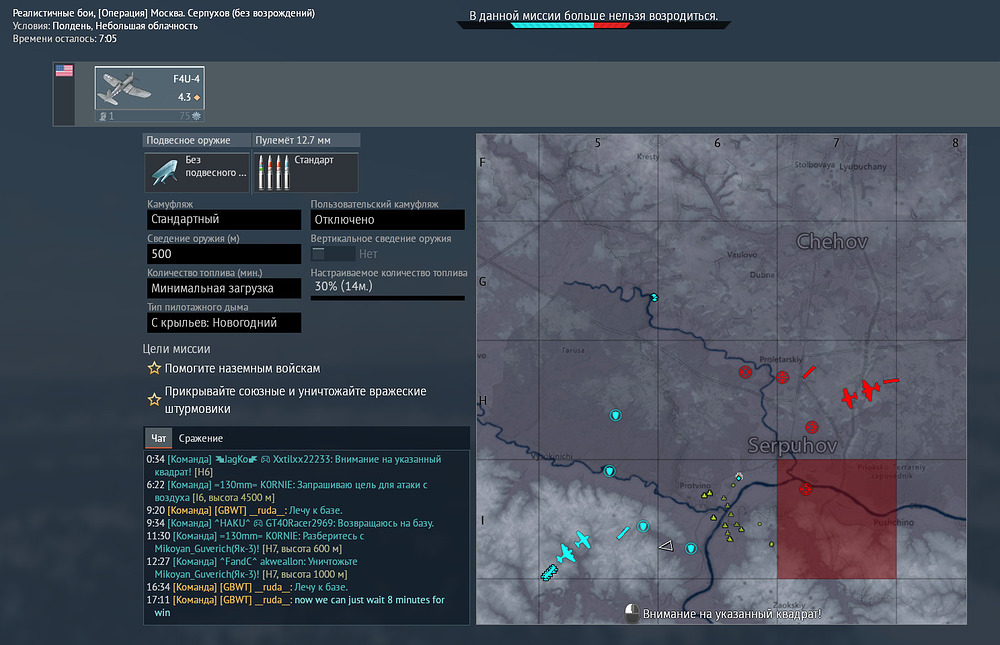1000x645 pixels.
Task: Open the Камуфляж Стандартный dropdown
Action: click(224, 219)
